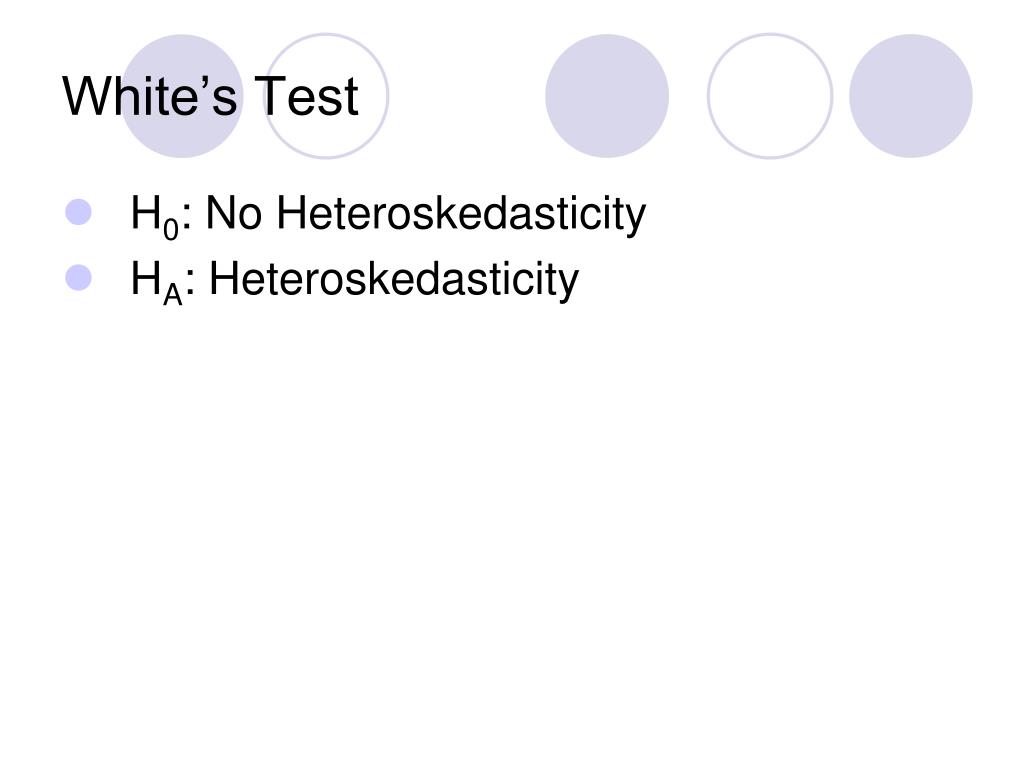Click the bullet dot before H0
The image size is (1024, 768).
point(79,212)
